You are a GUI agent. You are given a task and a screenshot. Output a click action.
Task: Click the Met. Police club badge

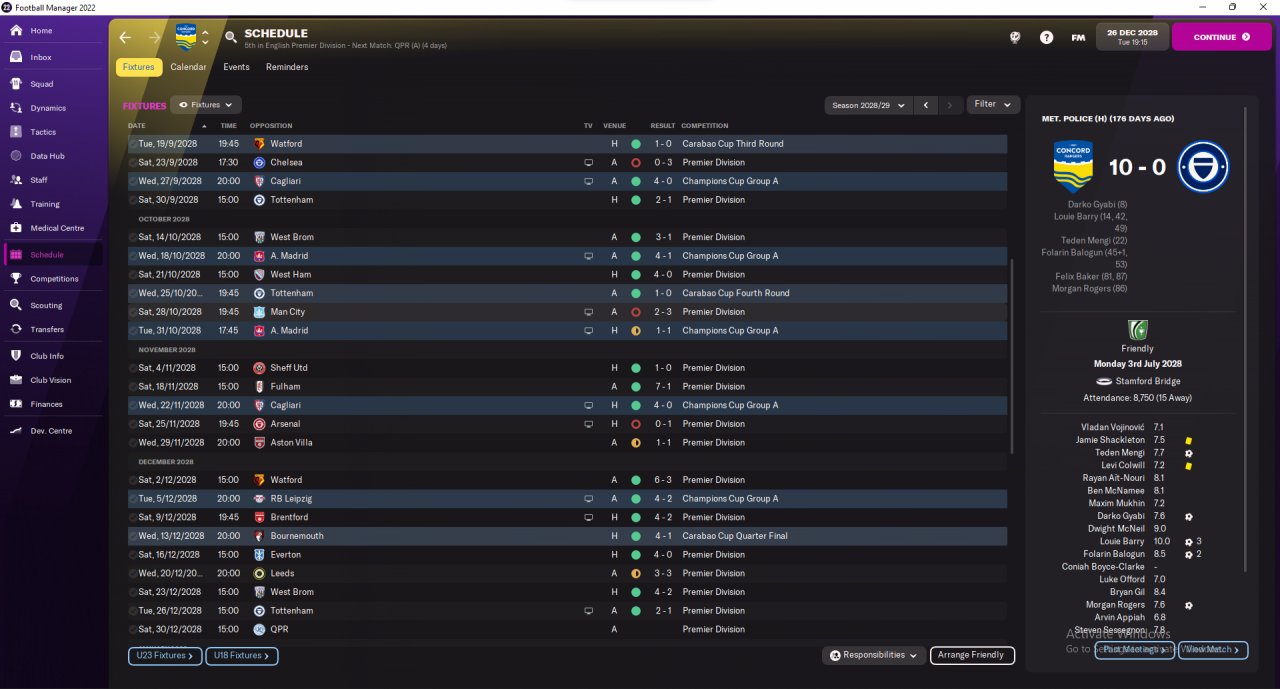point(1203,167)
